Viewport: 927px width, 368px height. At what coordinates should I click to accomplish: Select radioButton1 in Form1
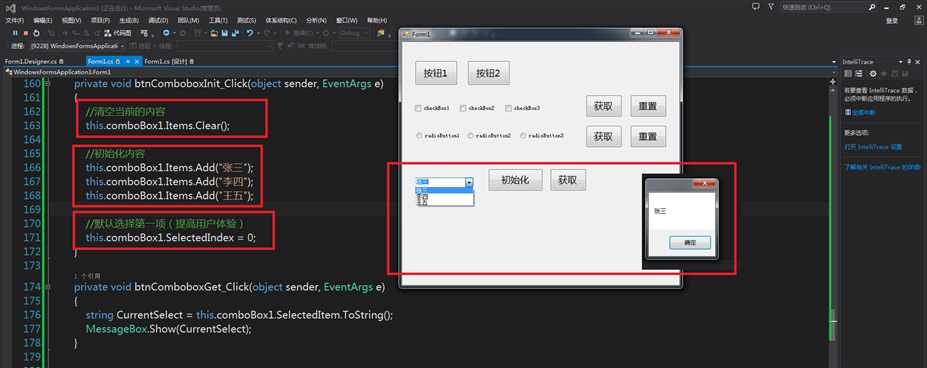[x=419, y=135]
